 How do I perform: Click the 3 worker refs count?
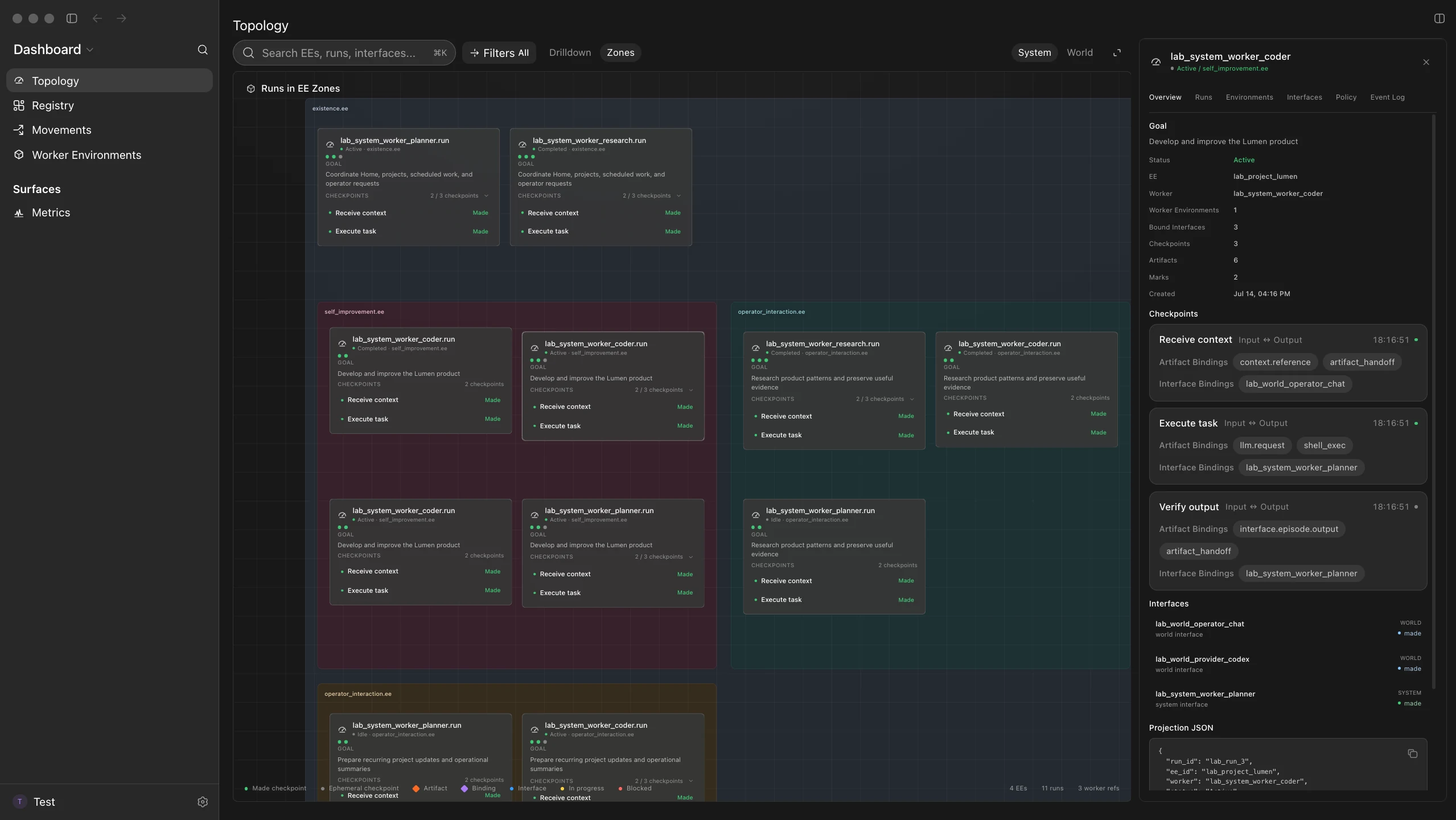click(1099, 789)
